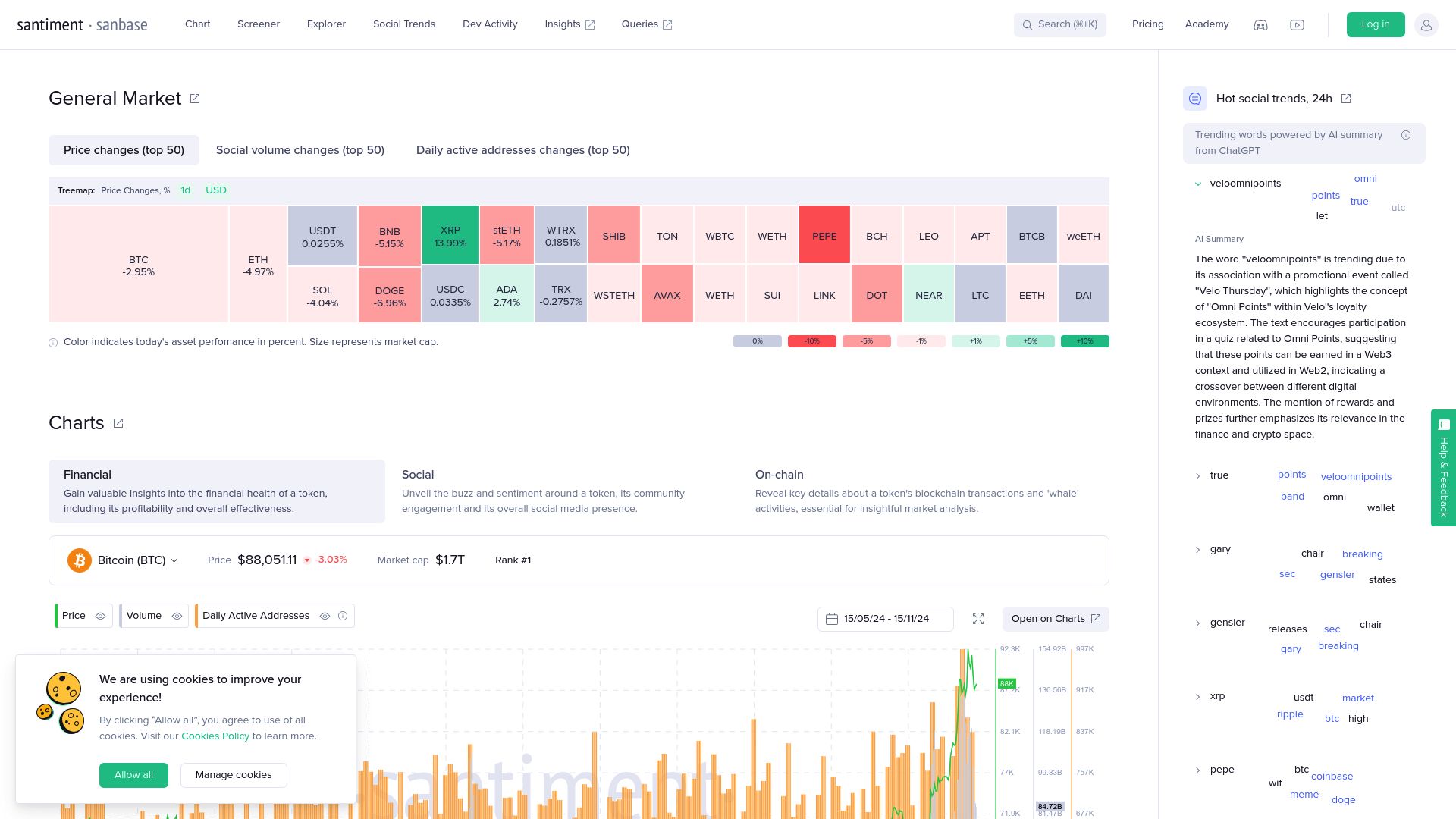1456x819 pixels.
Task: Open the user profile avatar icon
Action: coord(1426,25)
